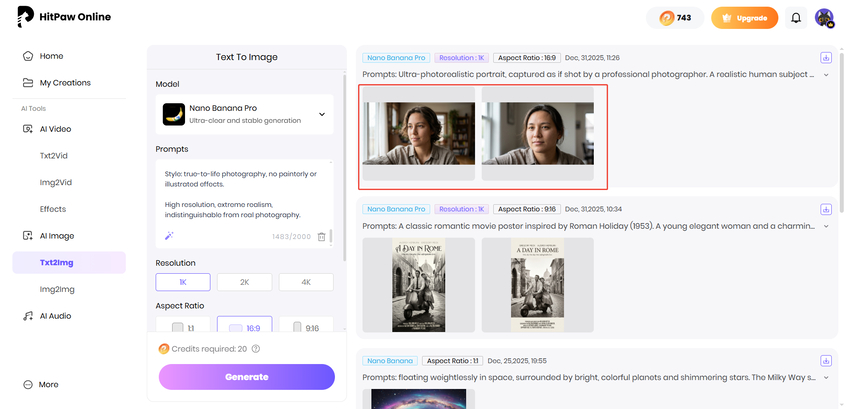This screenshot has height=409, width=854.
Task: Open the space planets image thumbnail
Action: tap(419, 399)
